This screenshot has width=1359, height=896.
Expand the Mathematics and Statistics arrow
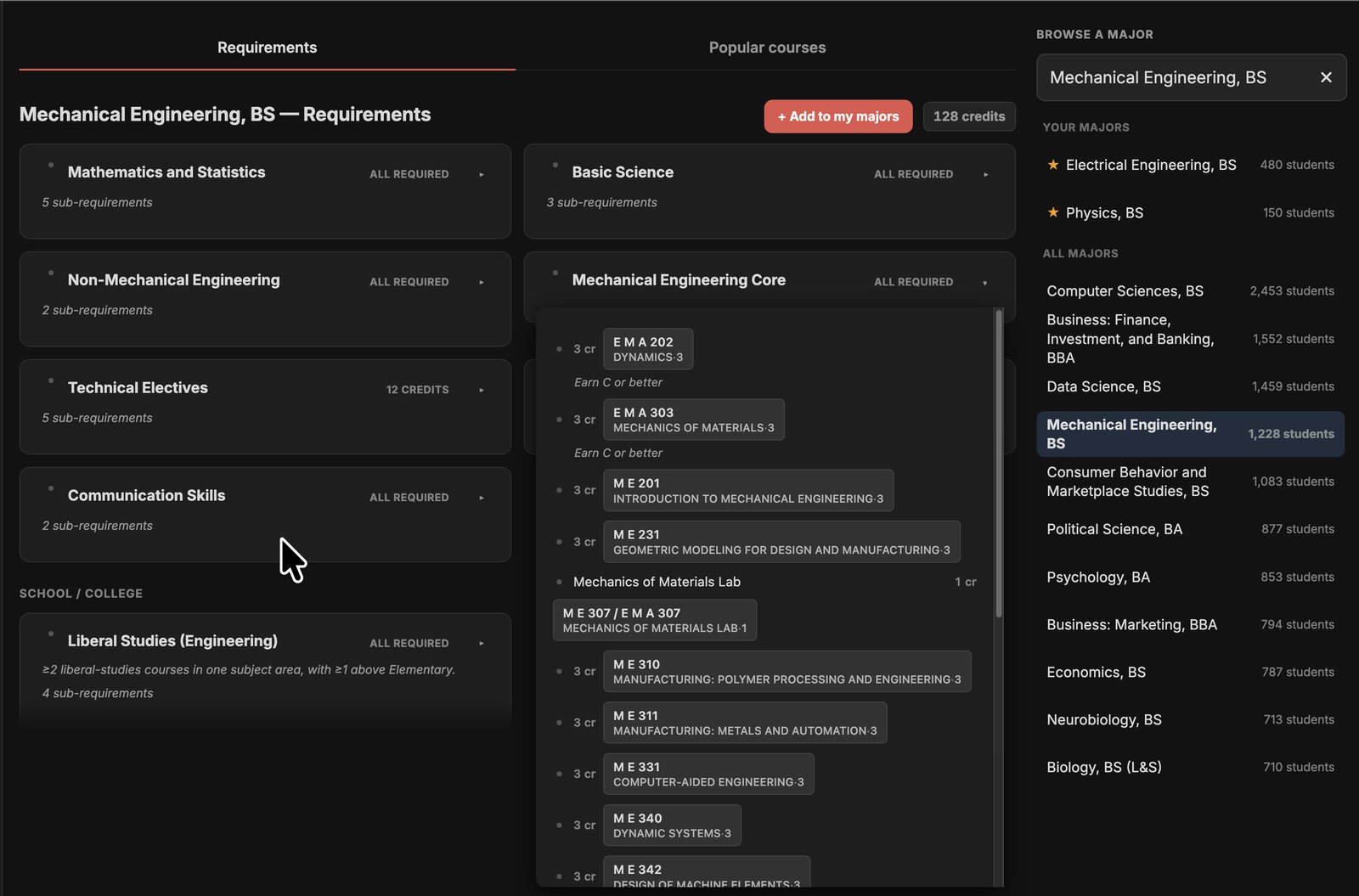pyautogui.click(x=482, y=174)
